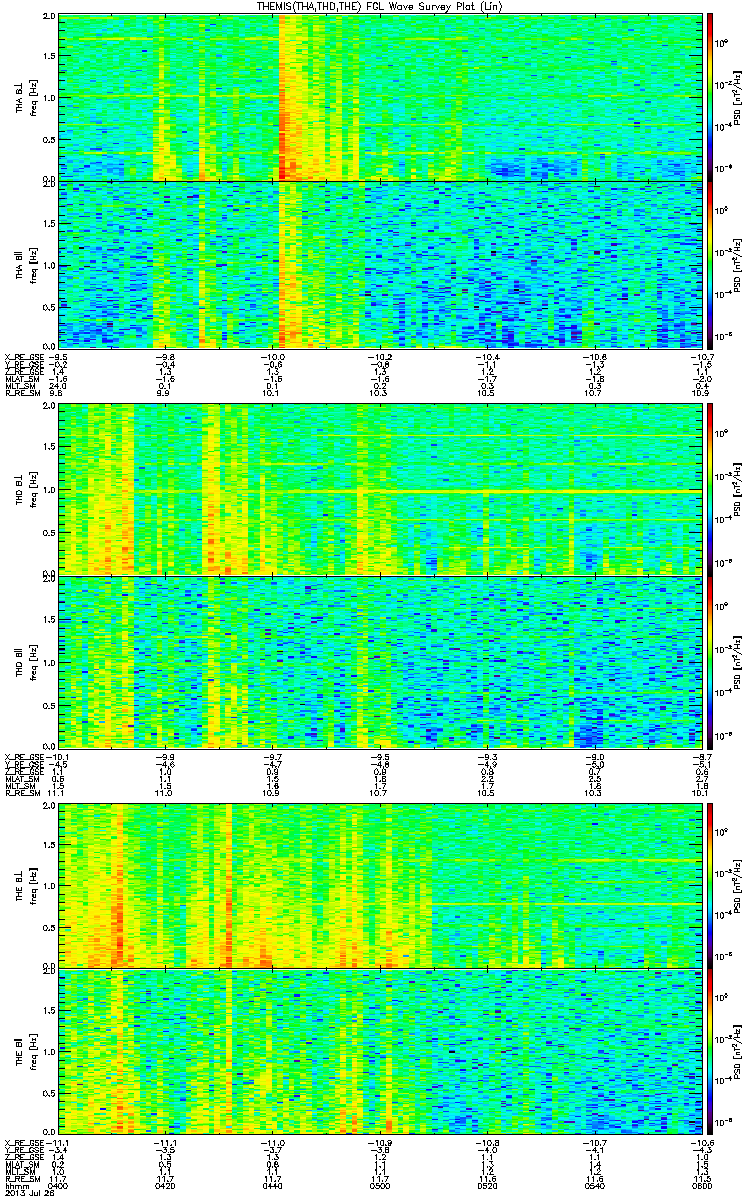Click the THD B-parallel spectrogram panel
The image size is (750, 1200).
[379, 662]
